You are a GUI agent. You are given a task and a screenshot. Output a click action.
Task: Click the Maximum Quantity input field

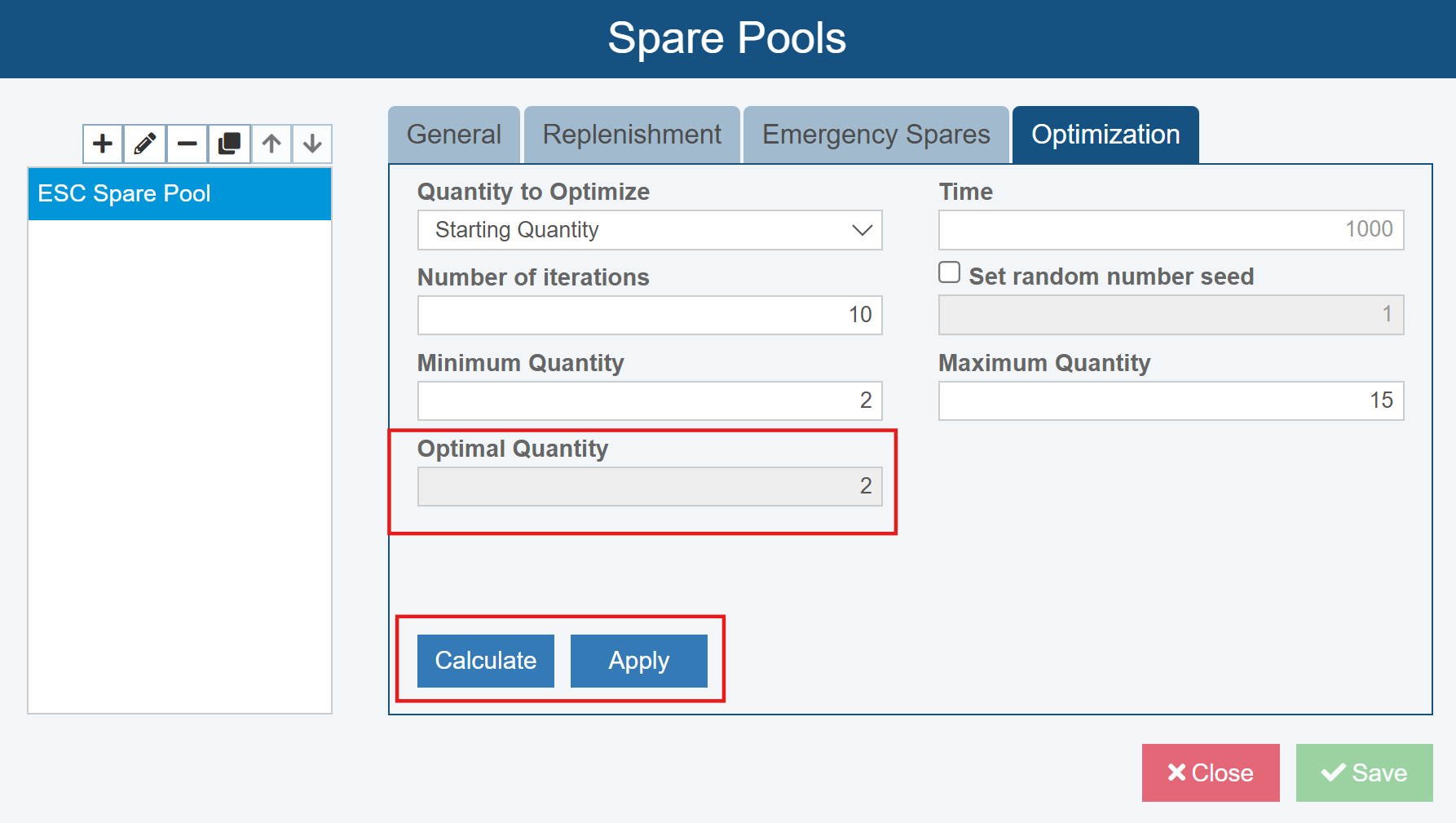tap(1171, 400)
